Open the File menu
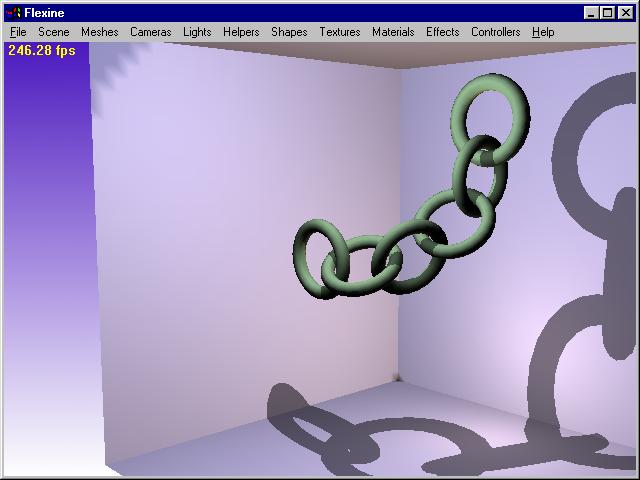This screenshot has width=640, height=480. click(x=18, y=32)
